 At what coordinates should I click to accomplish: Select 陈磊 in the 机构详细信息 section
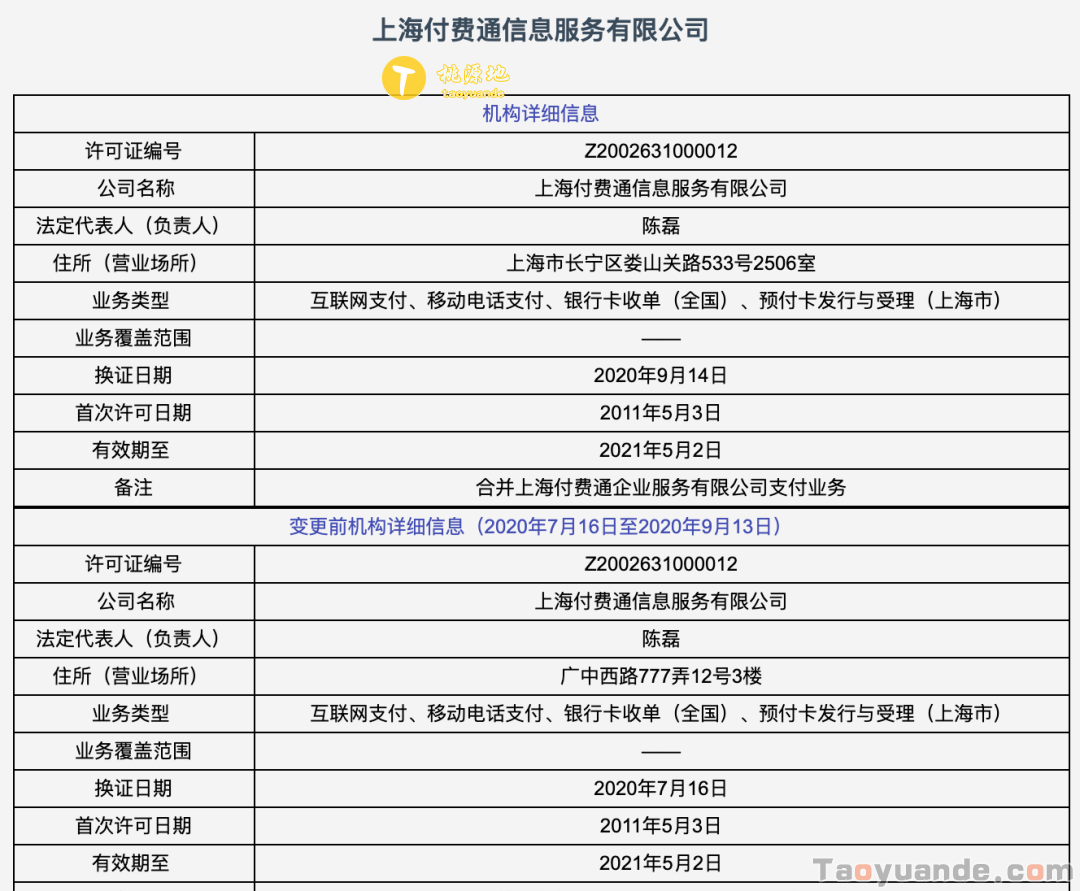click(x=661, y=226)
